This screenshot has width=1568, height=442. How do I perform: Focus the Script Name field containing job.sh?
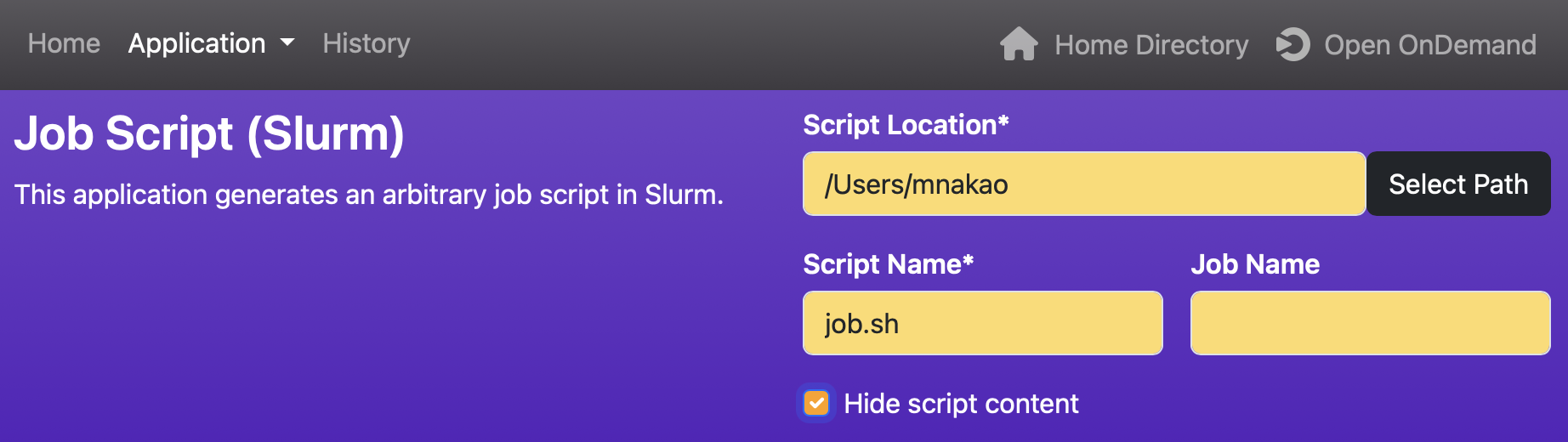[983, 323]
